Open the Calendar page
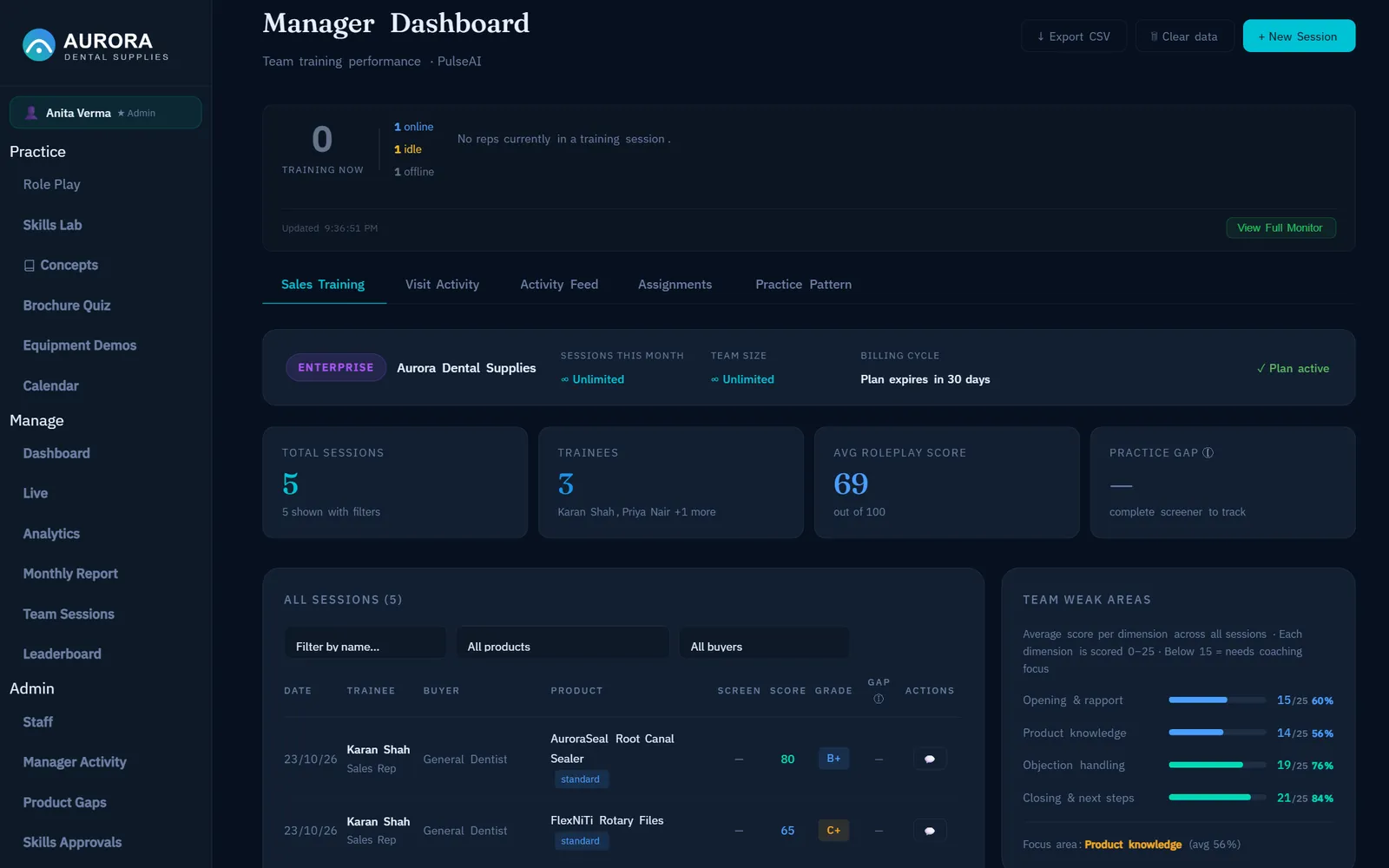 tap(50, 386)
